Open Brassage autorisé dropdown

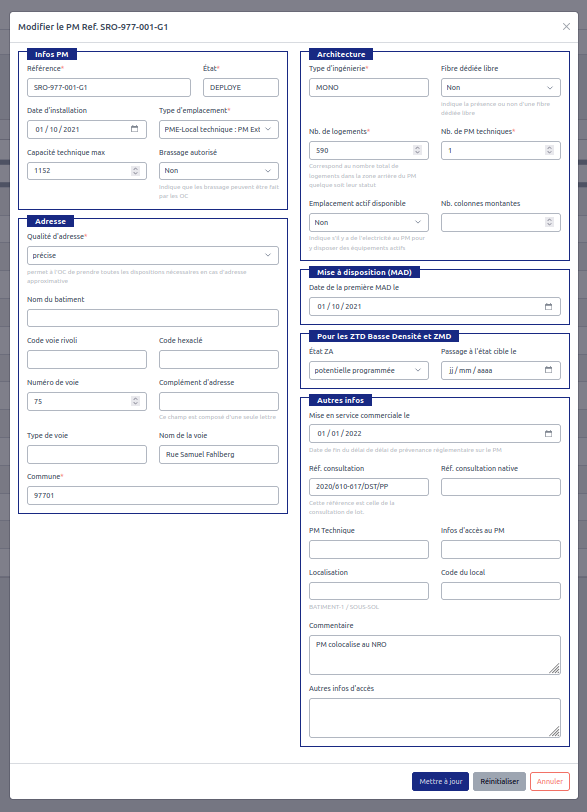pos(218,171)
